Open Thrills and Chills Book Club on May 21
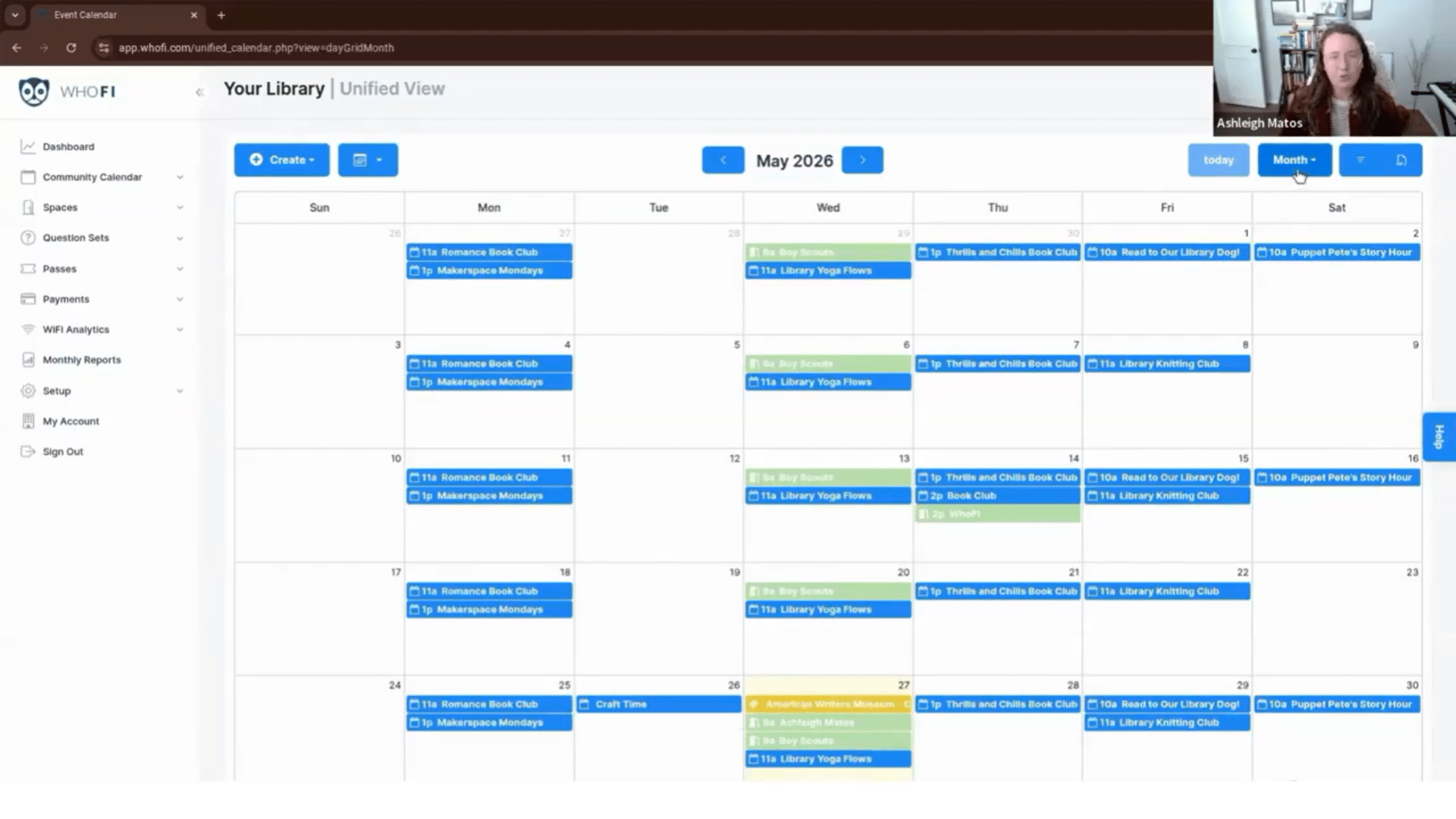 tap(998, 591)
